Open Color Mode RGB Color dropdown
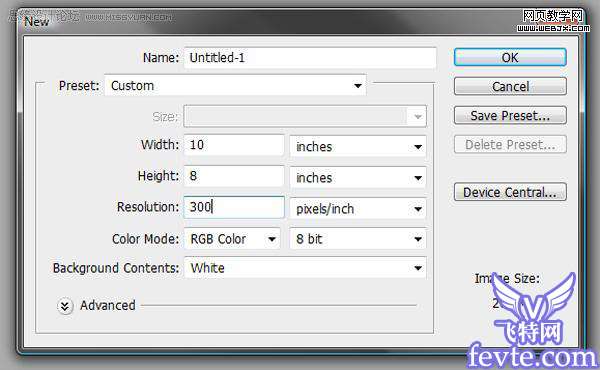600x370 pixels. coord(232,239)
